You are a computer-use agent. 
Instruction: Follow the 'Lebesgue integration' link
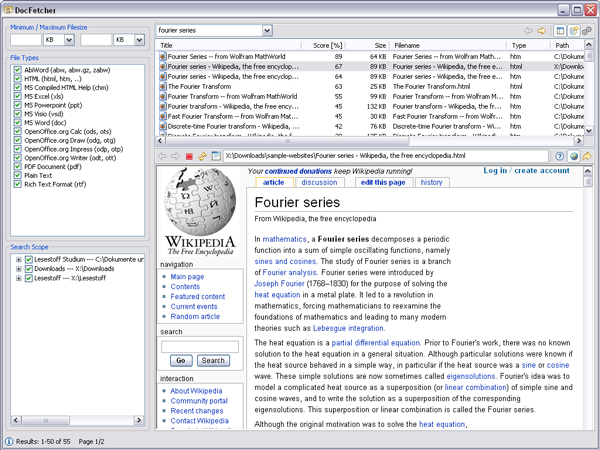point(349,328)
